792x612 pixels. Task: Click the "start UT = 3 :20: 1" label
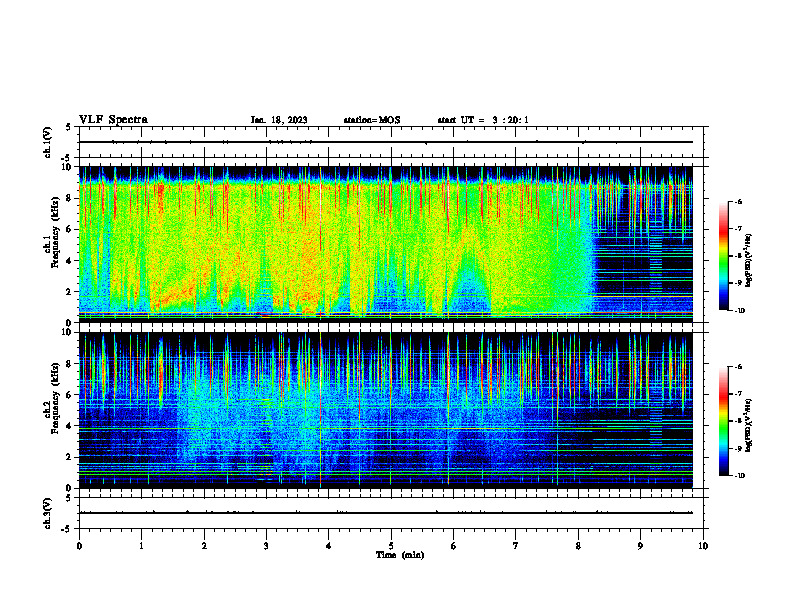point(483,120)
